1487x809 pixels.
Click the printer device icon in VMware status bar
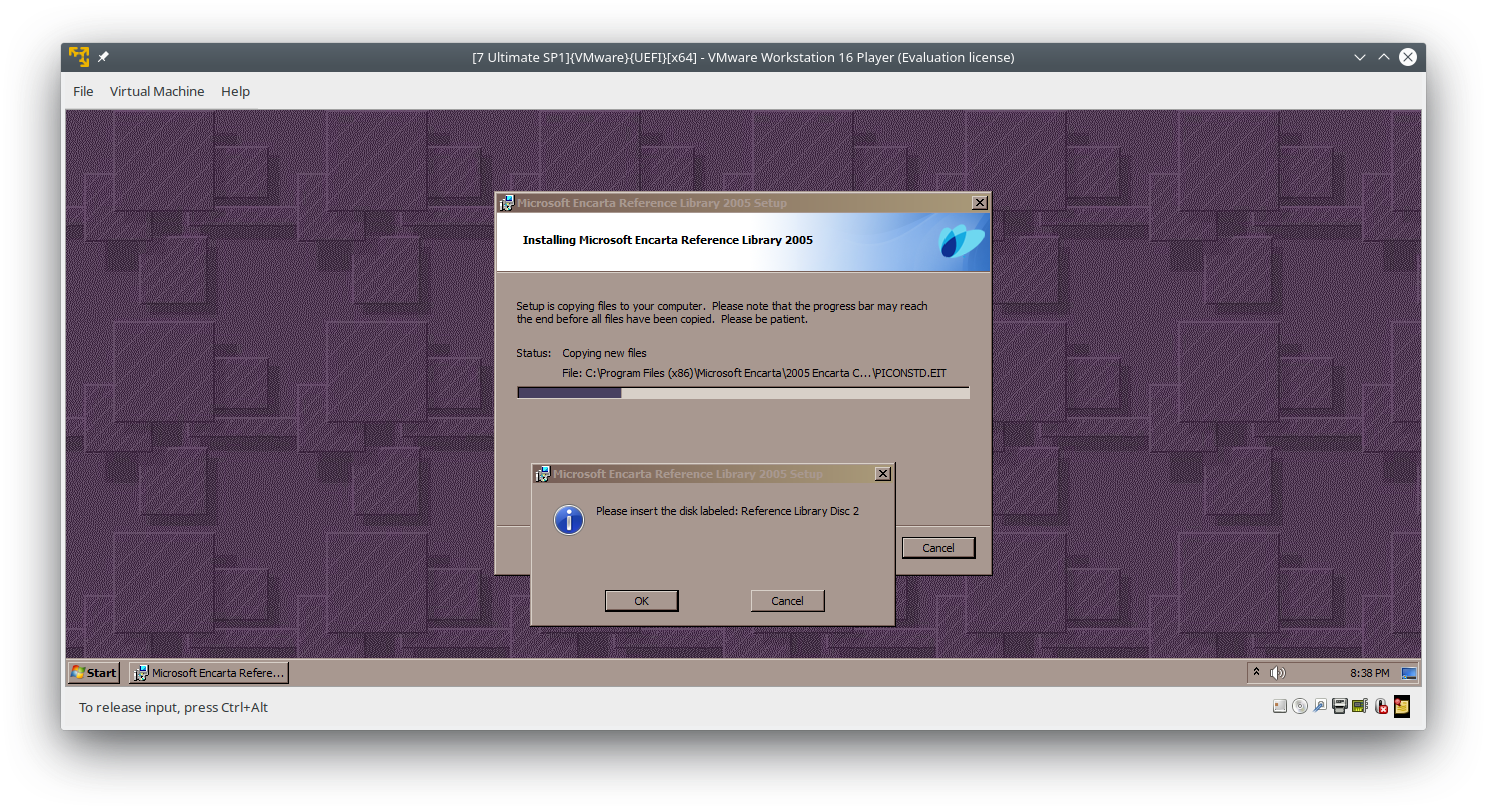1340,706
